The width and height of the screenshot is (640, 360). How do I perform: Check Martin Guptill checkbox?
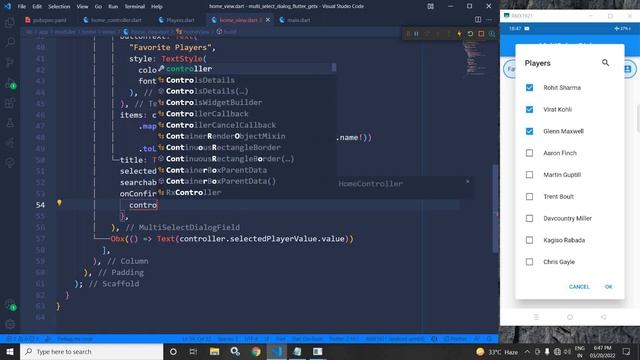pos(529,175)
